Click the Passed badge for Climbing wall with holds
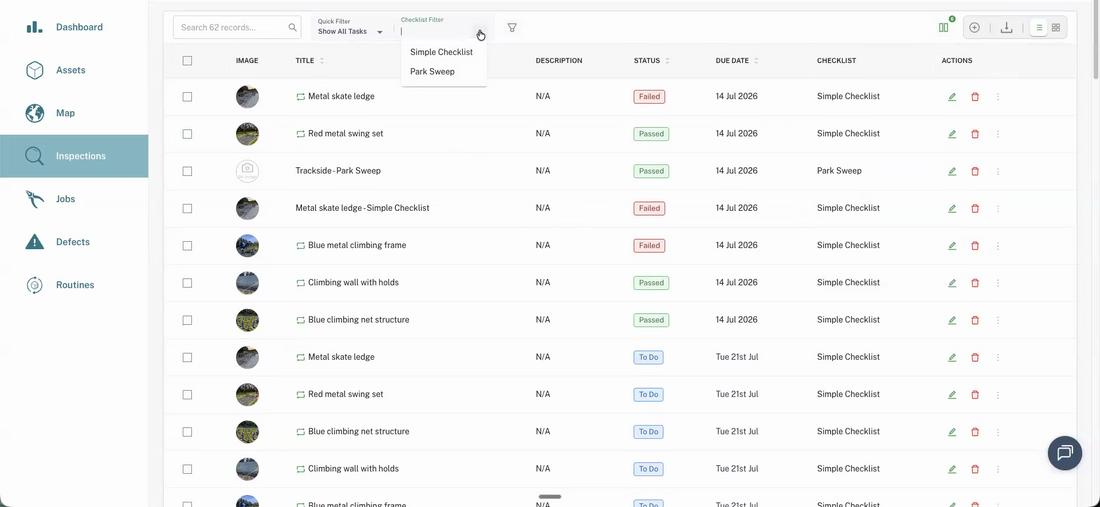Image resolution: width=1100 pixels, height=507 pixels. coord(651,283)
